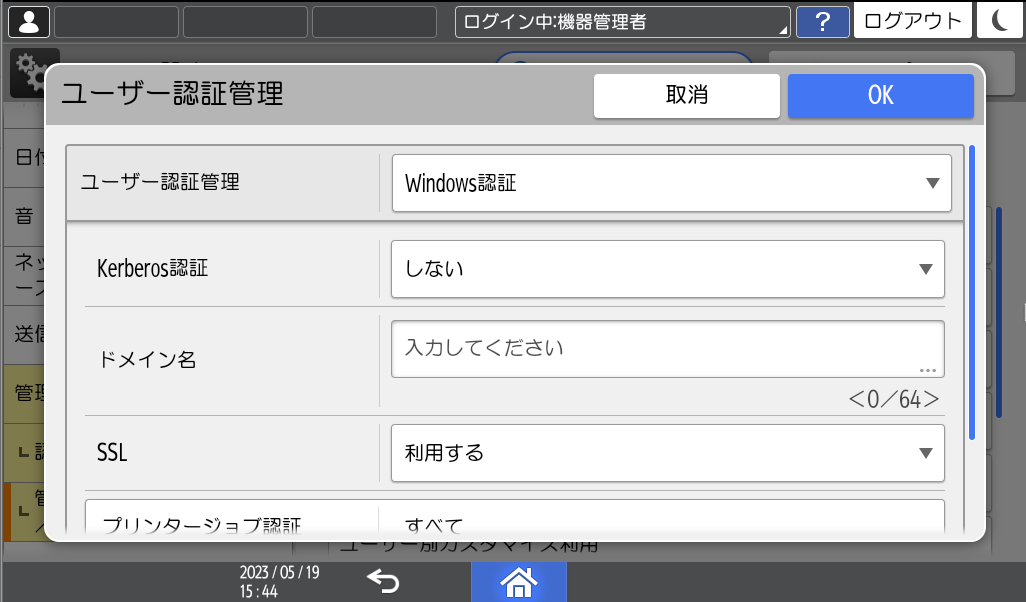Cancel the dialog with 取消
1026x602 pixels.
686,95
